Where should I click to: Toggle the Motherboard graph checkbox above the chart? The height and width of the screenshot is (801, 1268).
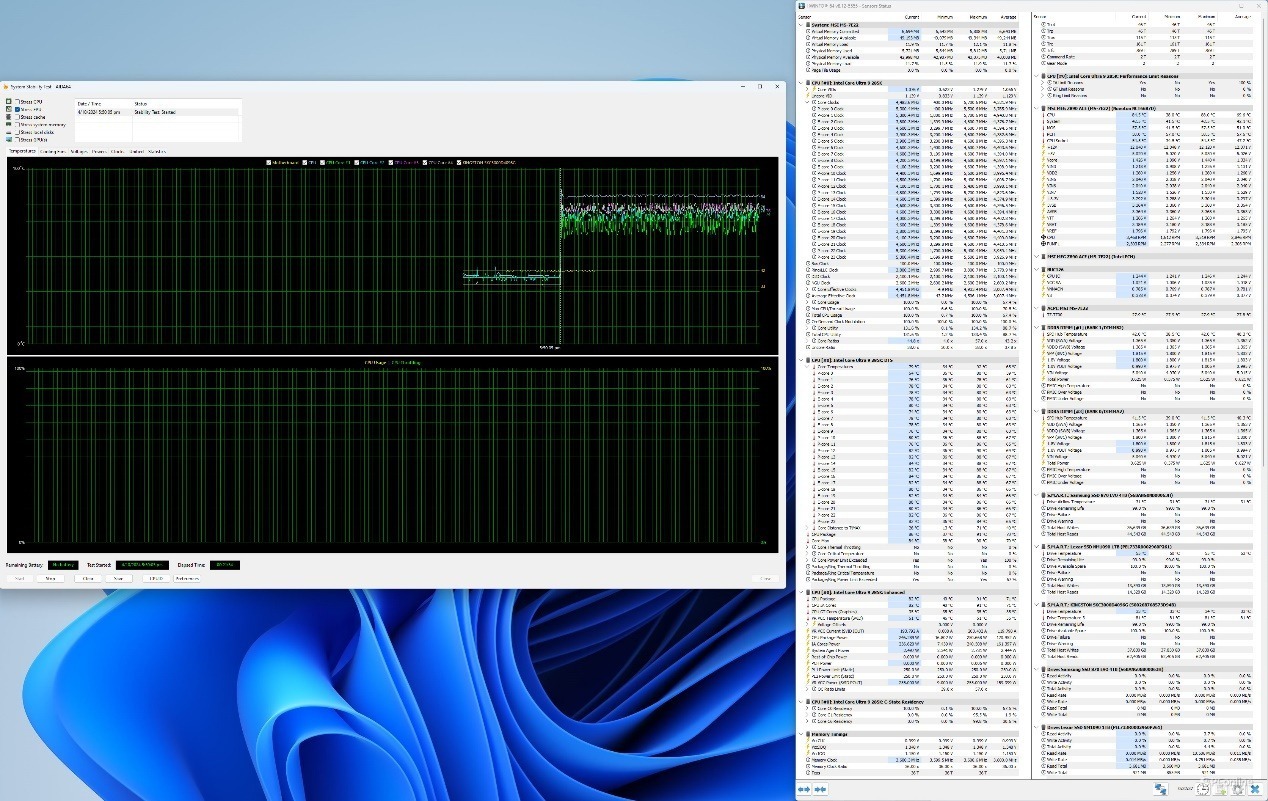tap(267, 162)
